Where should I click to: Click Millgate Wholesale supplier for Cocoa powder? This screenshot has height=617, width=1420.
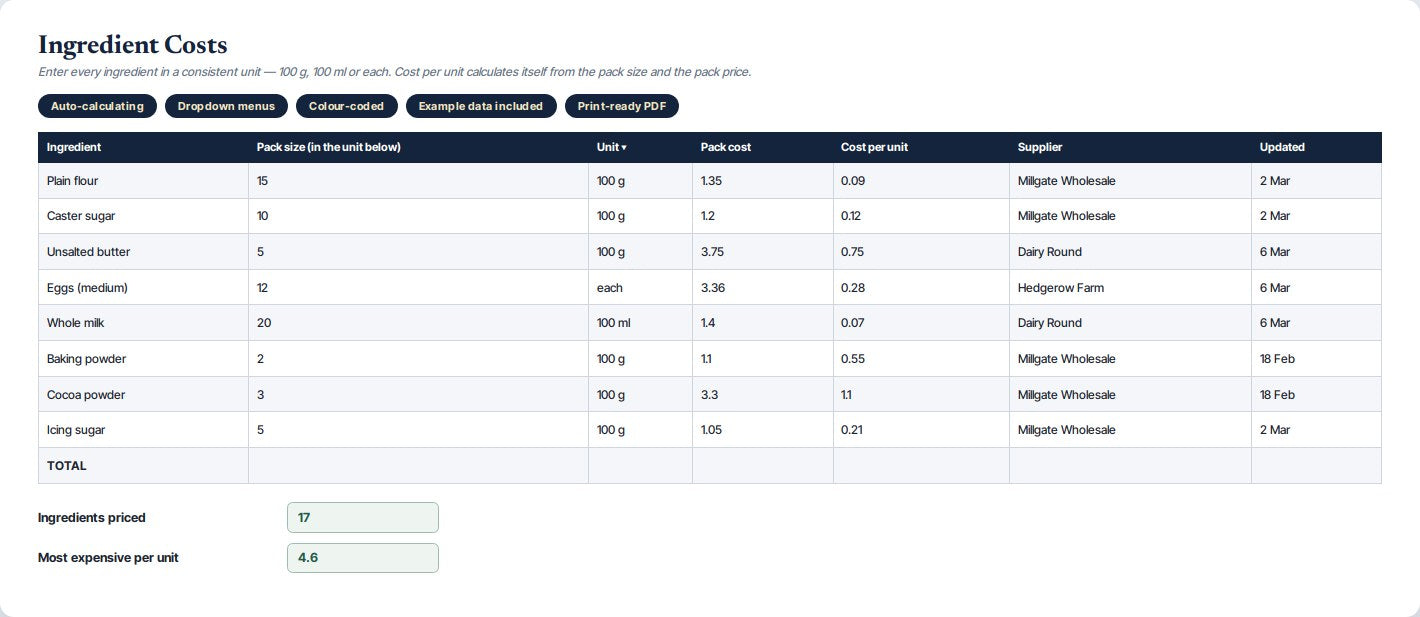coord(1130,395)
